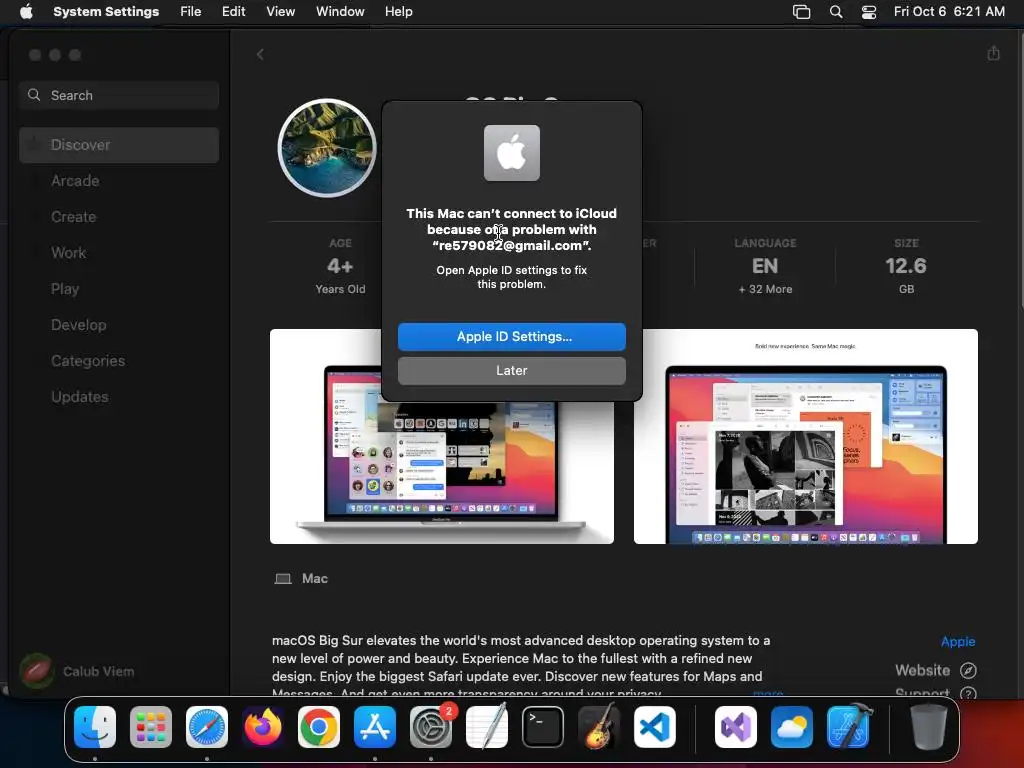This screenshot has height=768, width=1024.
Task: Open the Help menu
Action: 398,12
